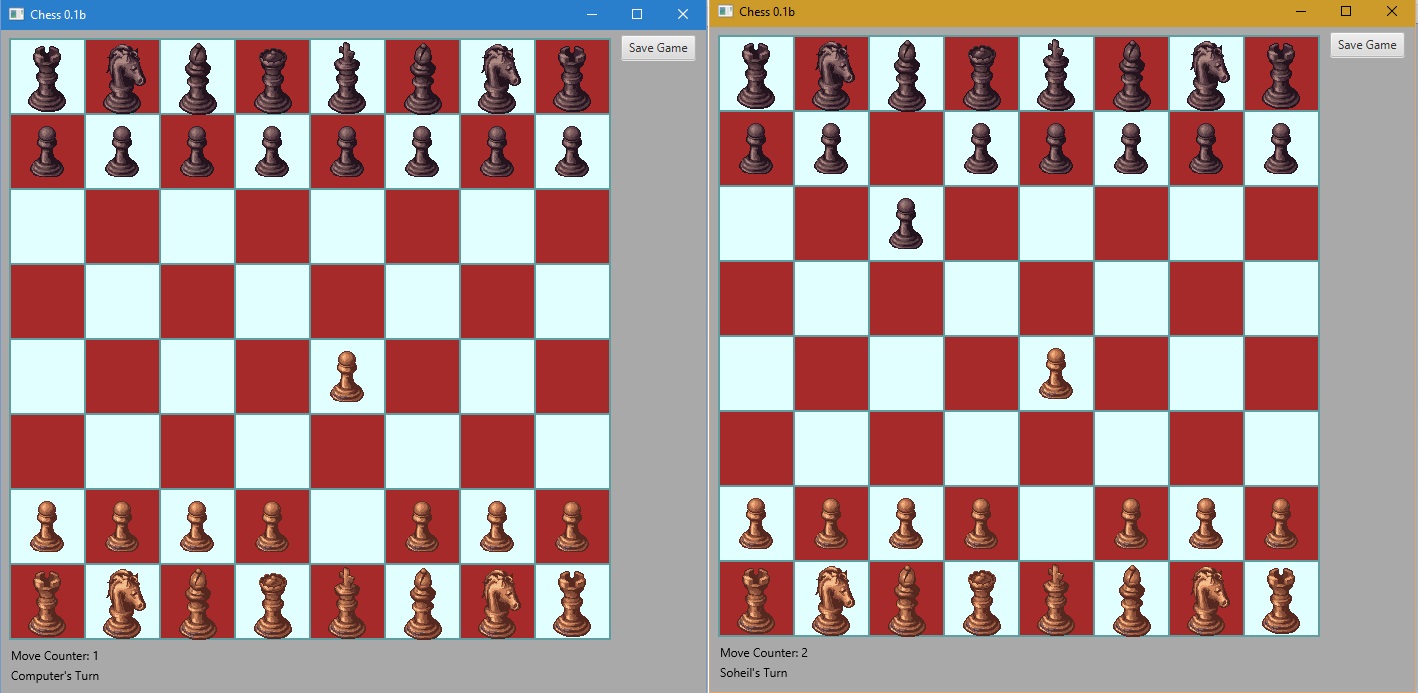Viewport: 1418px width, 693px height.
Task: Maximize the left chess window
Action: pos(637,14)
